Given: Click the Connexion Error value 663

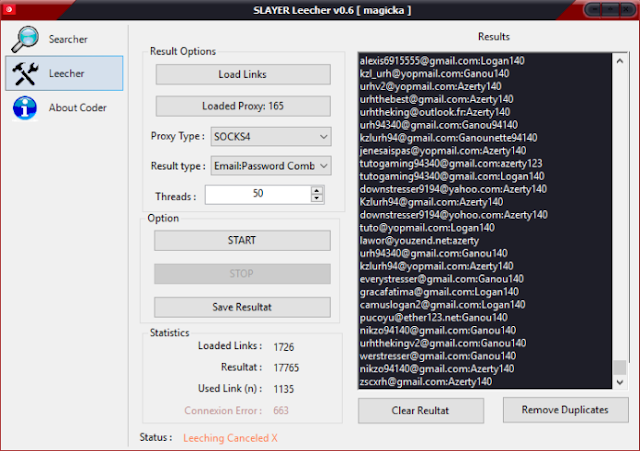Looking at the screenshot, I should [x=281, y=411].
